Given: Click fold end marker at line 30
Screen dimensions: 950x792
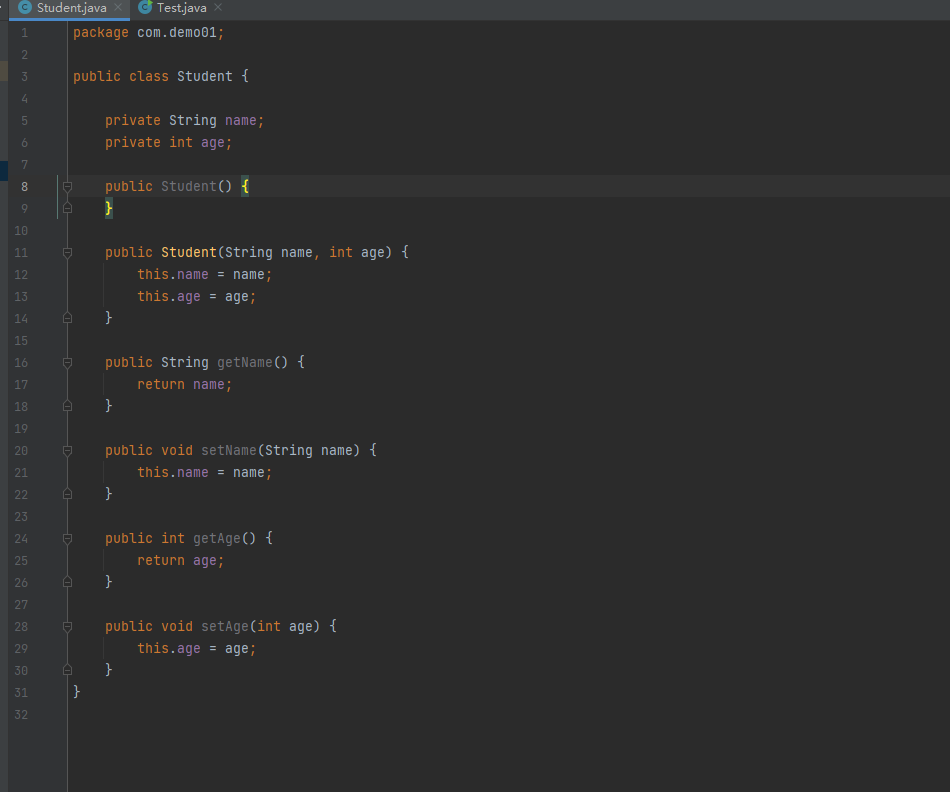Looking at the screenshot, I should (67, 670).
